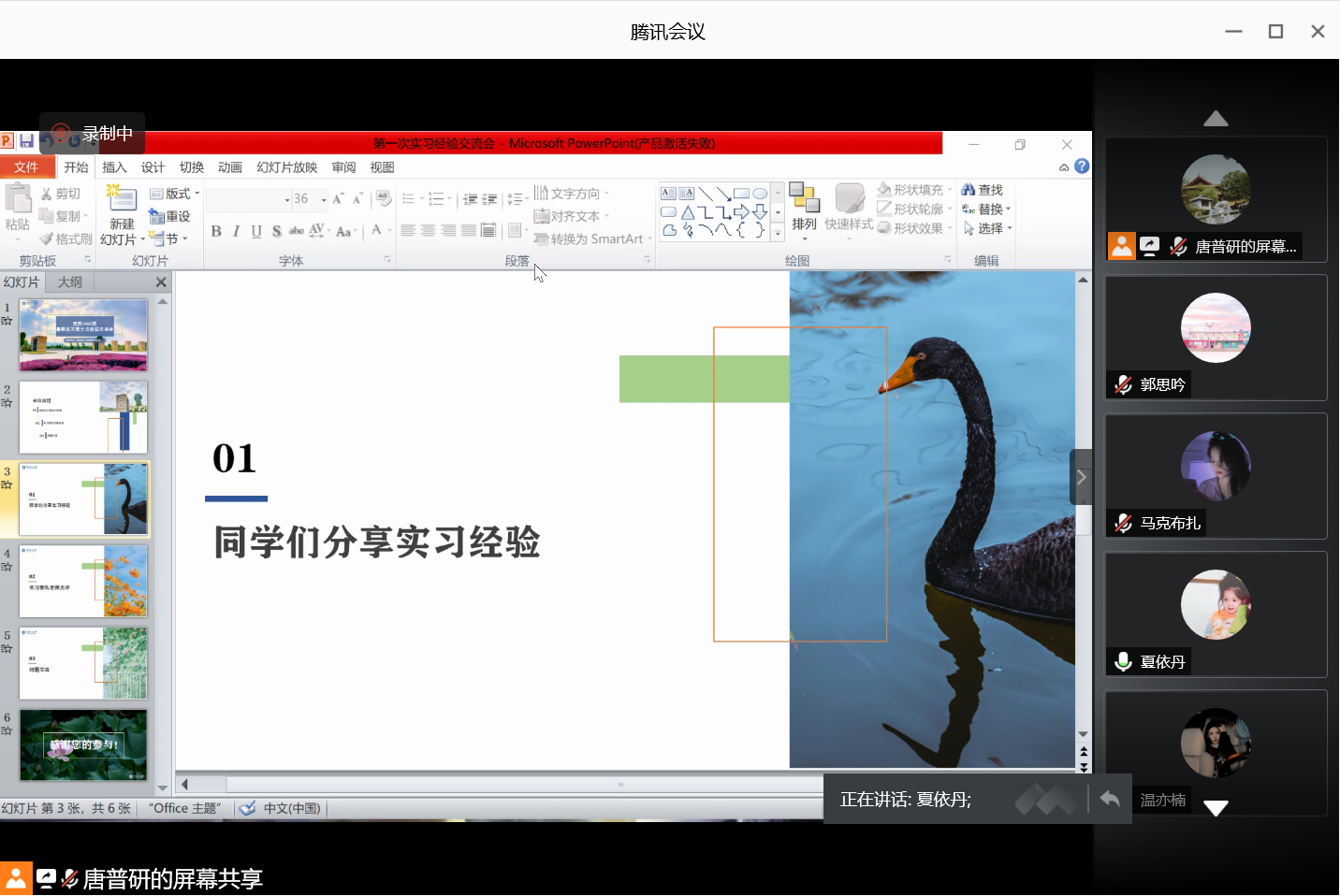Mute 夏依丹's active microphone
Screen dimensions: 1340x896
click(1122, 661)
